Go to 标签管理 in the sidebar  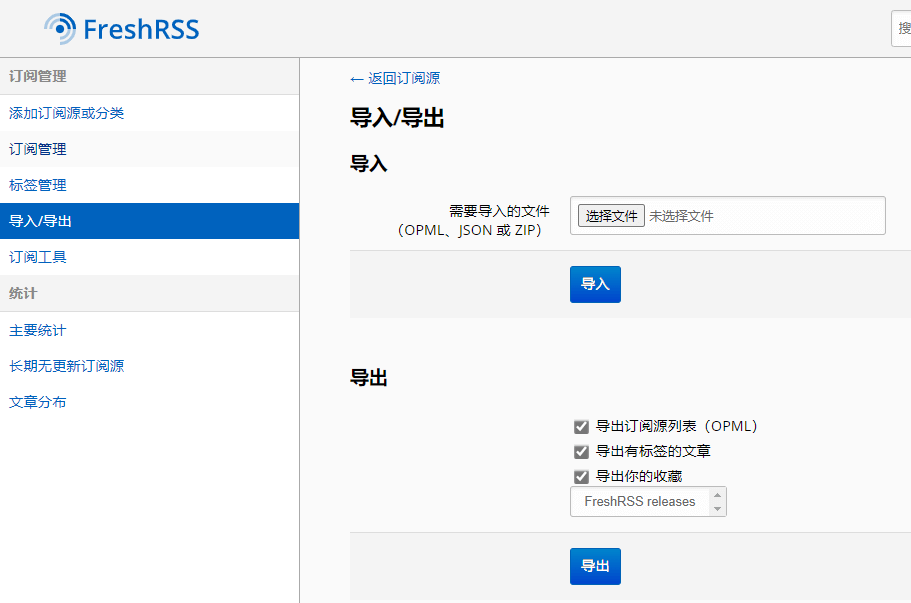pos(38,185)
